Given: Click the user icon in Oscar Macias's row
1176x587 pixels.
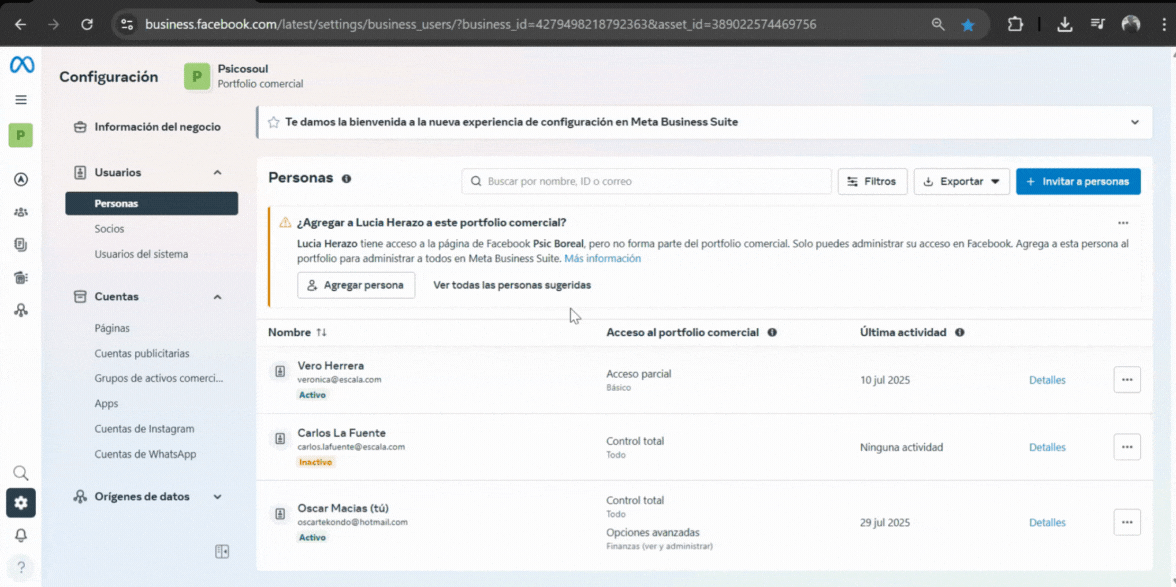Looking at the screenshot, I should [x=280, y=514].
